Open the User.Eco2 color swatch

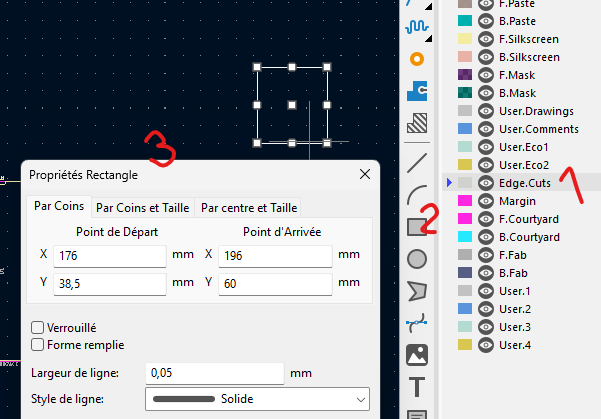tap(465, 165)
